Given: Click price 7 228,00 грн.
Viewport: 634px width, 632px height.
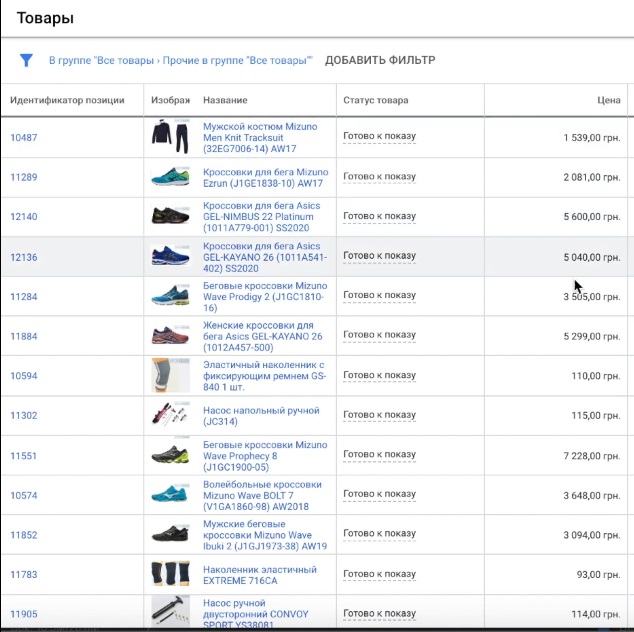Looking at the screenshot, I should click(592, 456).
